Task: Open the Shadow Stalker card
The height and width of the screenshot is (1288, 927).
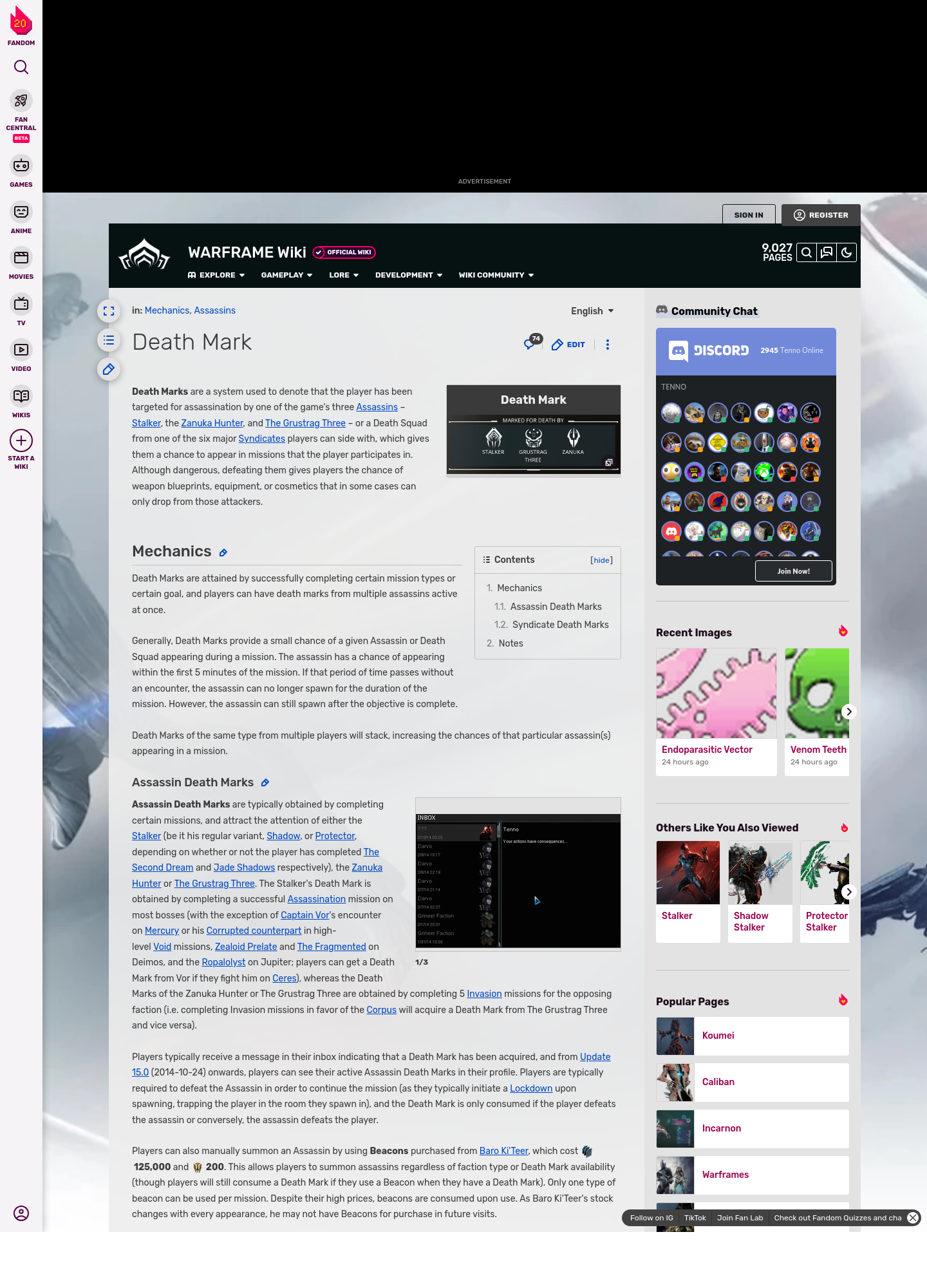Action: click(x=760, y=892)
